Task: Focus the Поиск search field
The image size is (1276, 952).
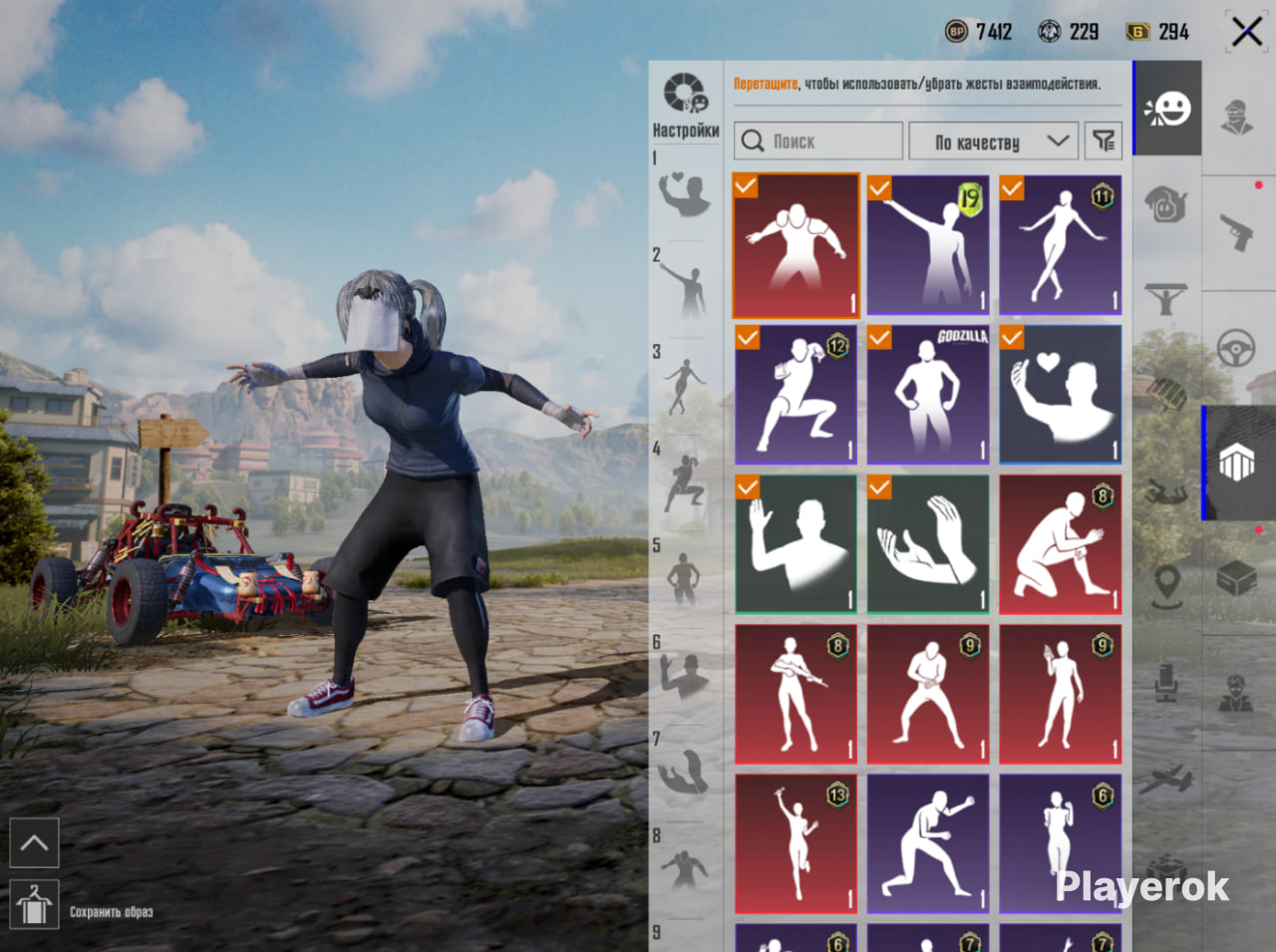Action: pyautogui.click(x=818, y=142)
